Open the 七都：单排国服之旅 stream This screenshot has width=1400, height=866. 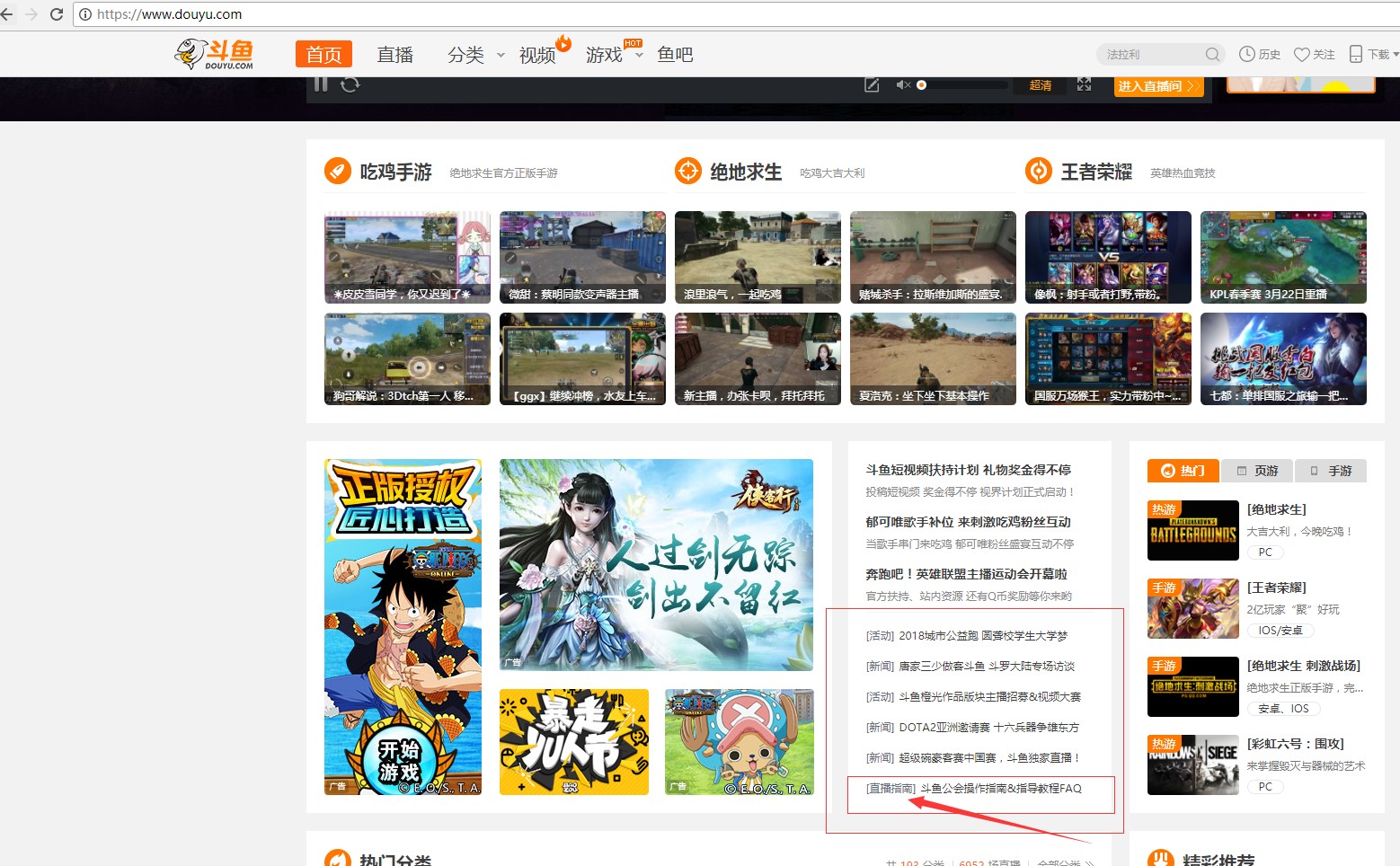click(x=1283, y=358)
